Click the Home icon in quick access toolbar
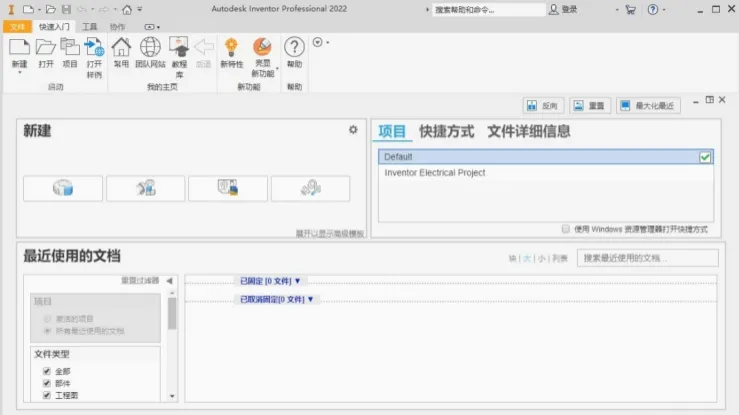739x415 pixels. pyautogui.click(x=127, y=9)
